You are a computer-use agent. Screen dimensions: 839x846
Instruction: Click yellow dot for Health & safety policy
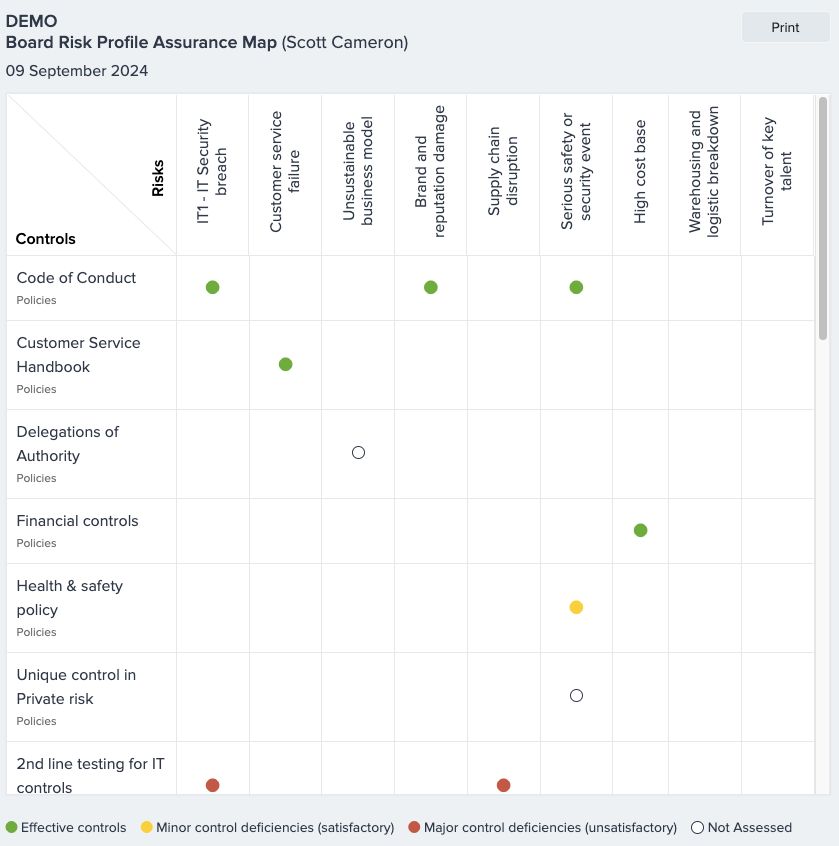click(576, 607)
